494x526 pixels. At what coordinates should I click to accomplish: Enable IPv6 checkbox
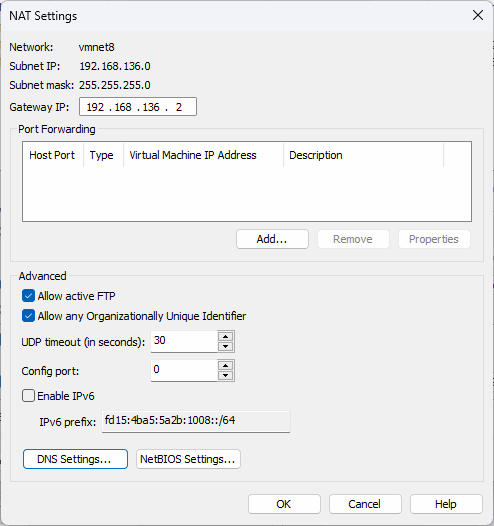(x=28, y=396)
